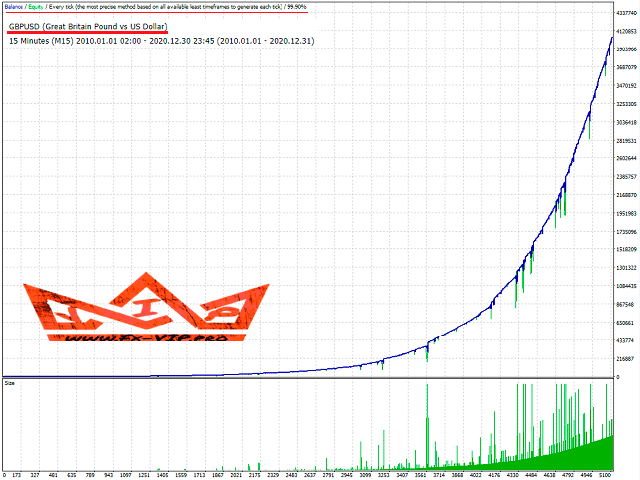Click the red underline beneath GBPUSD title
The image size is (640, 480).
click(88, 34)
